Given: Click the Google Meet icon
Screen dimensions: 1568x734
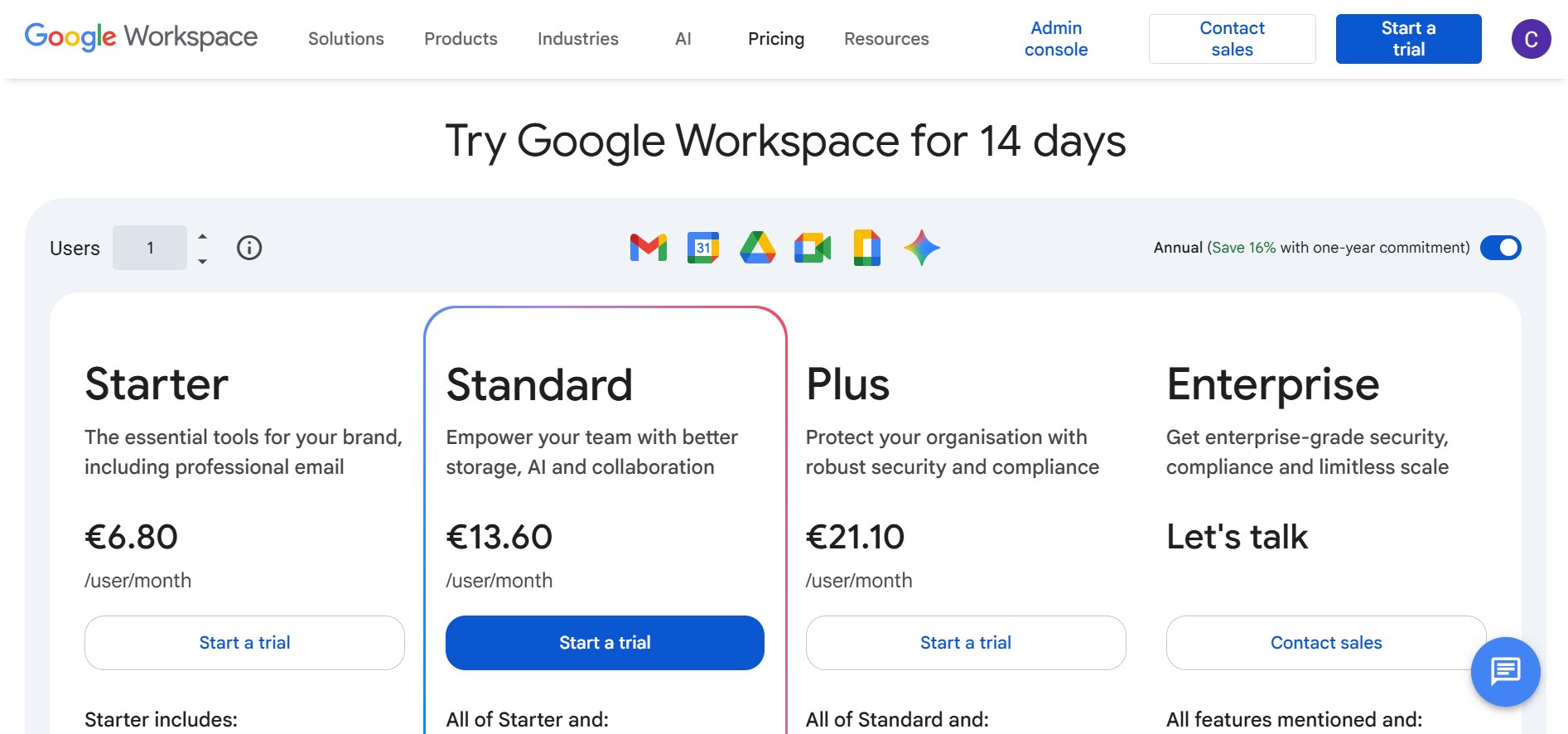Looking at the screenshot, I should pos(813,248).
